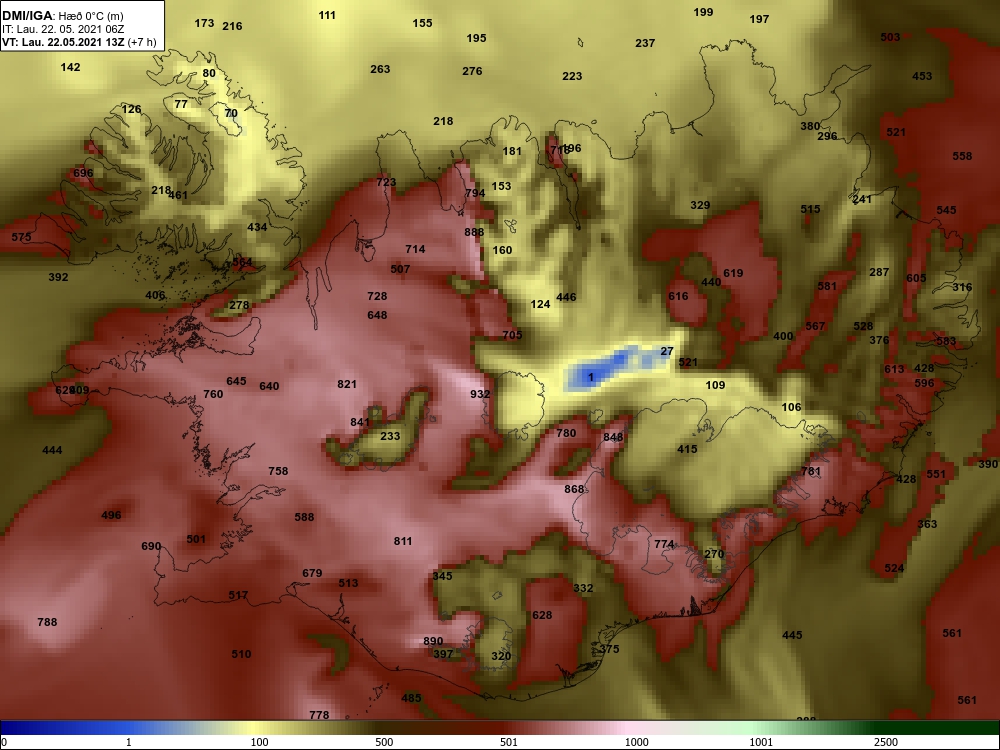Viewport: 1000px width, 750px height.
Task: Click the map value '705'
Action: [512, 334]
